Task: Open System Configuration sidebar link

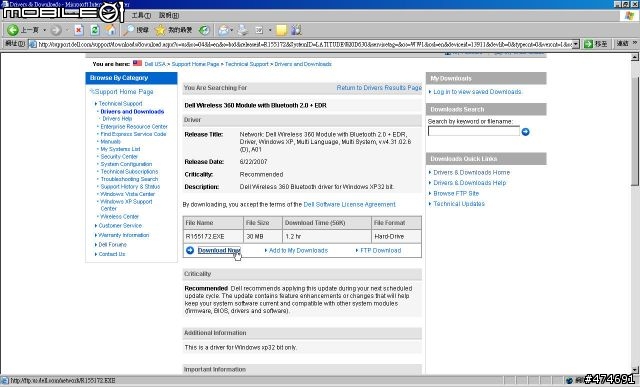Action: 126,164
